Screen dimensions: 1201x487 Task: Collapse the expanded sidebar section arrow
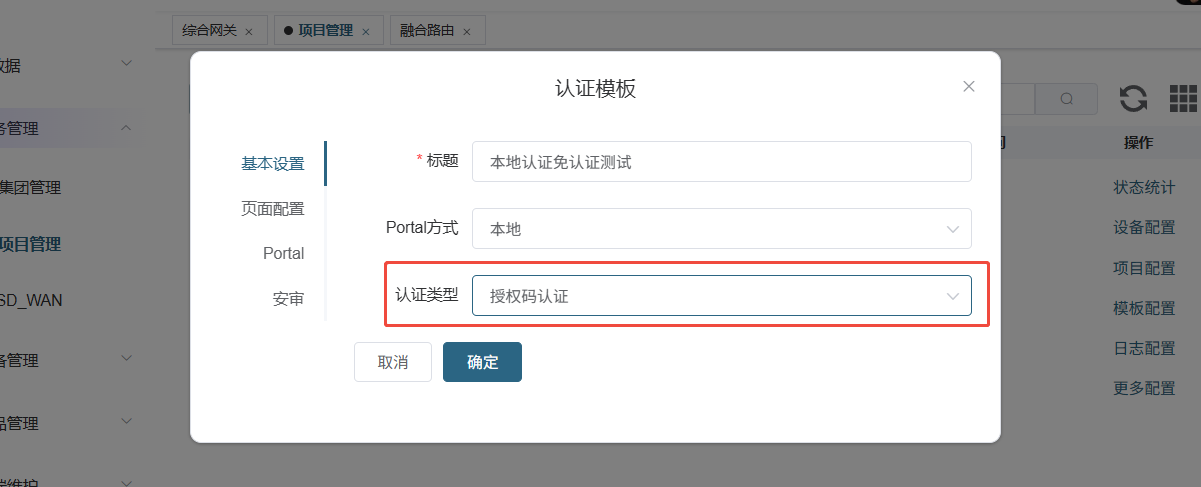click(126, 128)
